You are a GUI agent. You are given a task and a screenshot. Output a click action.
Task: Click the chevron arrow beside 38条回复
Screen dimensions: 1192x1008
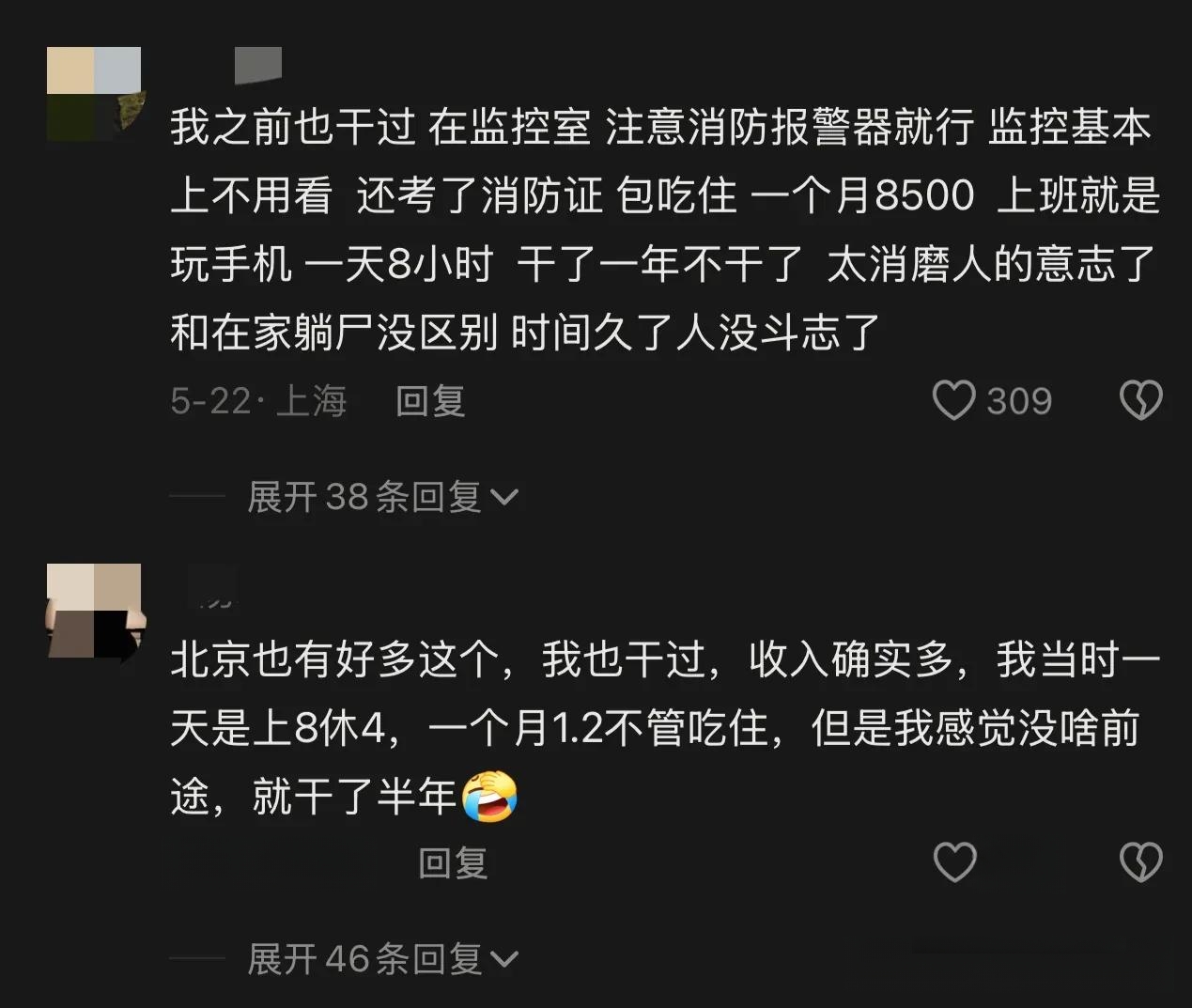pyautogui.click(x=504, y=497)
